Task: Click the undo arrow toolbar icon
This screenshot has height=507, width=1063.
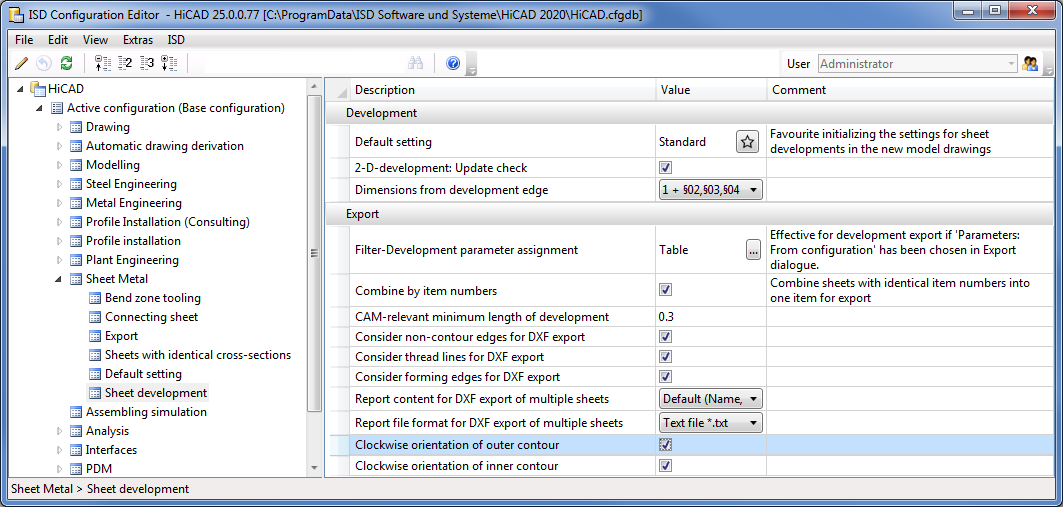Action: click(43, 64)
